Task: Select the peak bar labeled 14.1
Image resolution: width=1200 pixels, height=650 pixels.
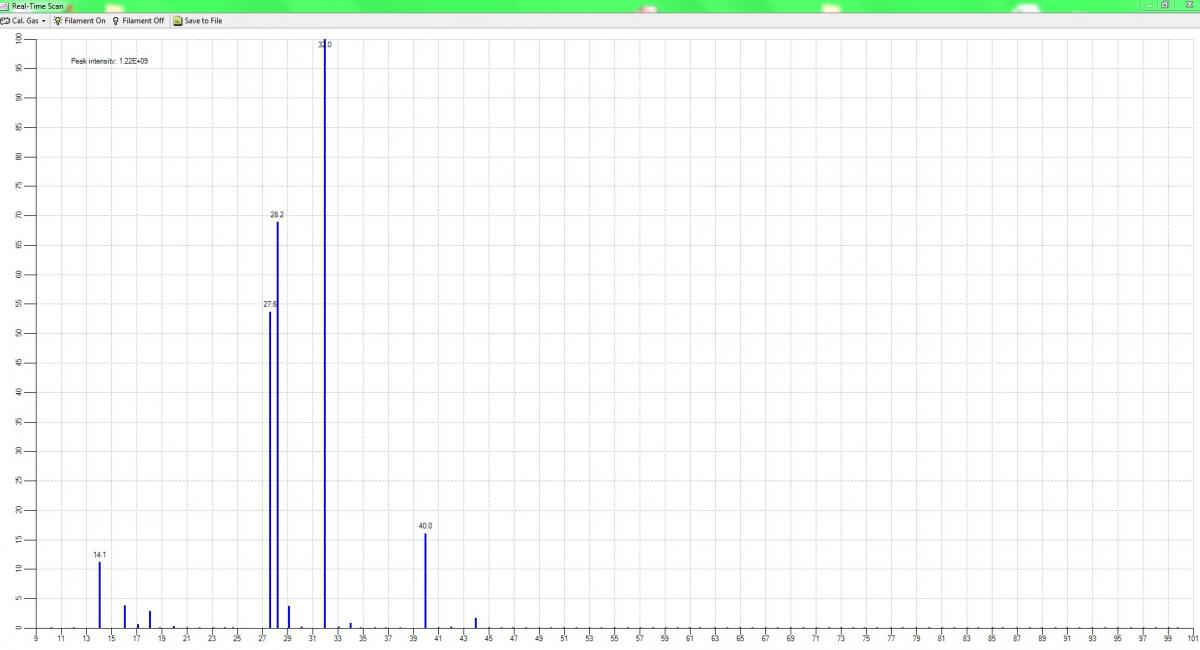Action: tap(100, 595)
